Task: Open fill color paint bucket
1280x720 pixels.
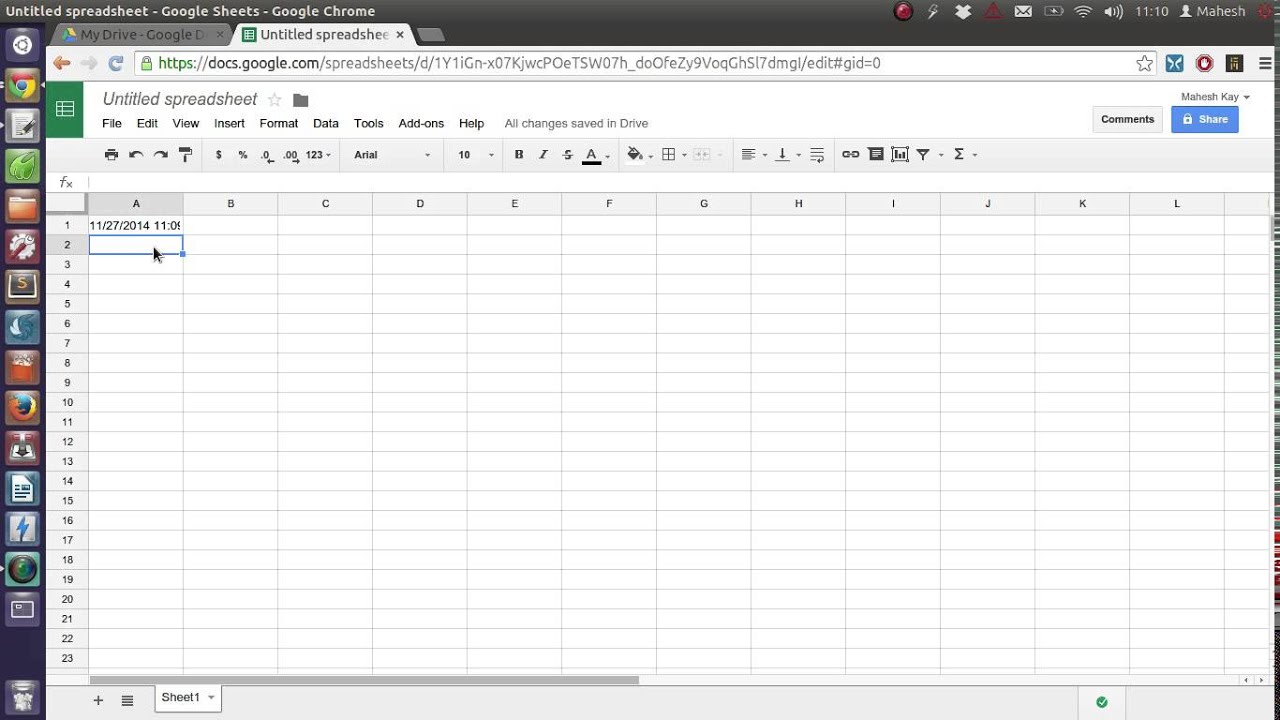Action: click(638, 155)
